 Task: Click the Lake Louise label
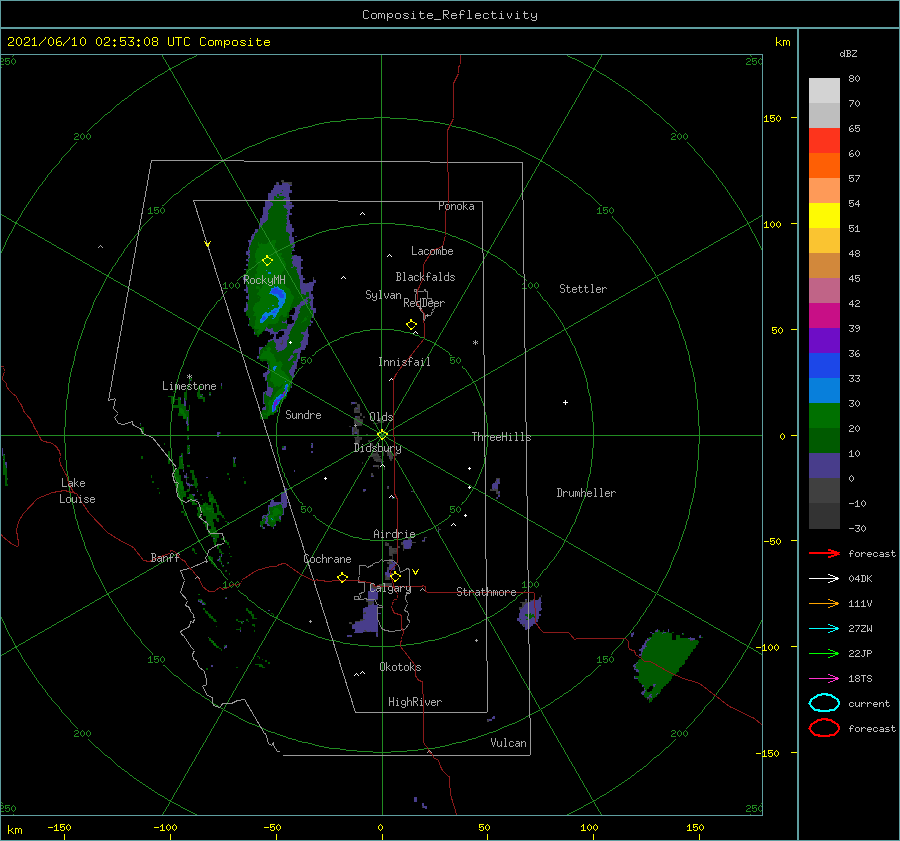point(77,491)
